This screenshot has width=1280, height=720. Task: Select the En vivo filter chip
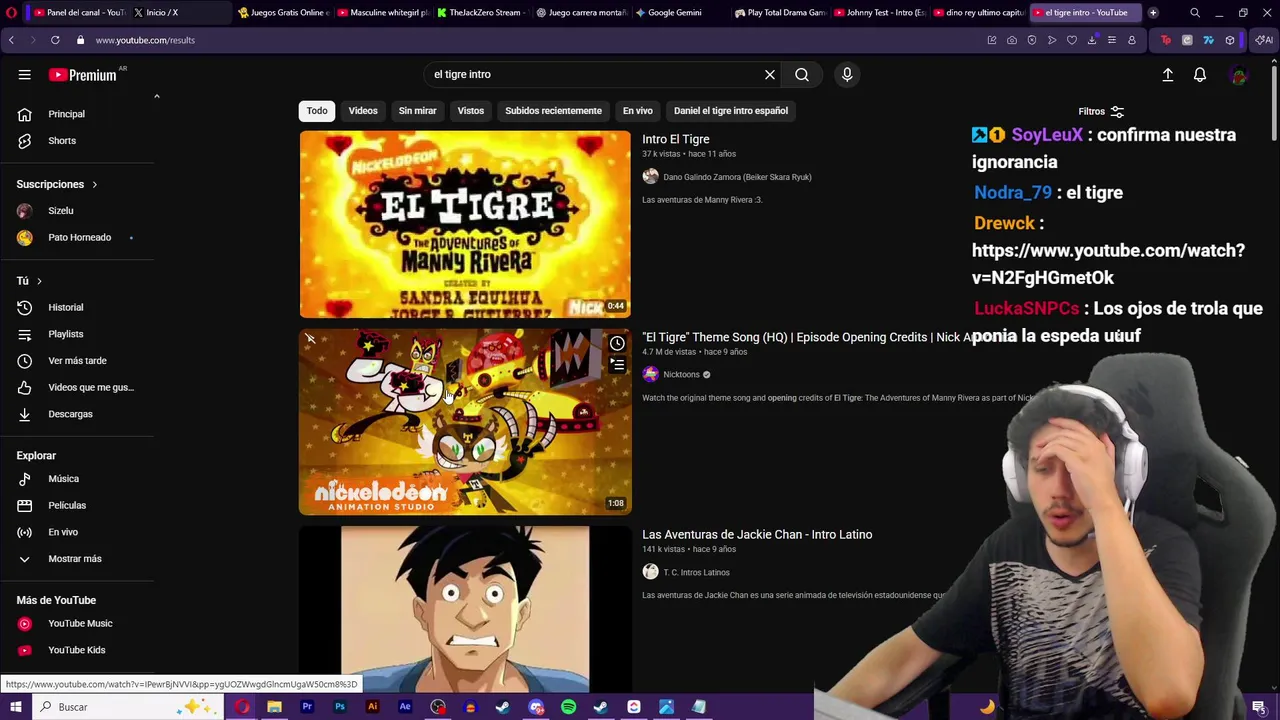click(x=638, y=111)
